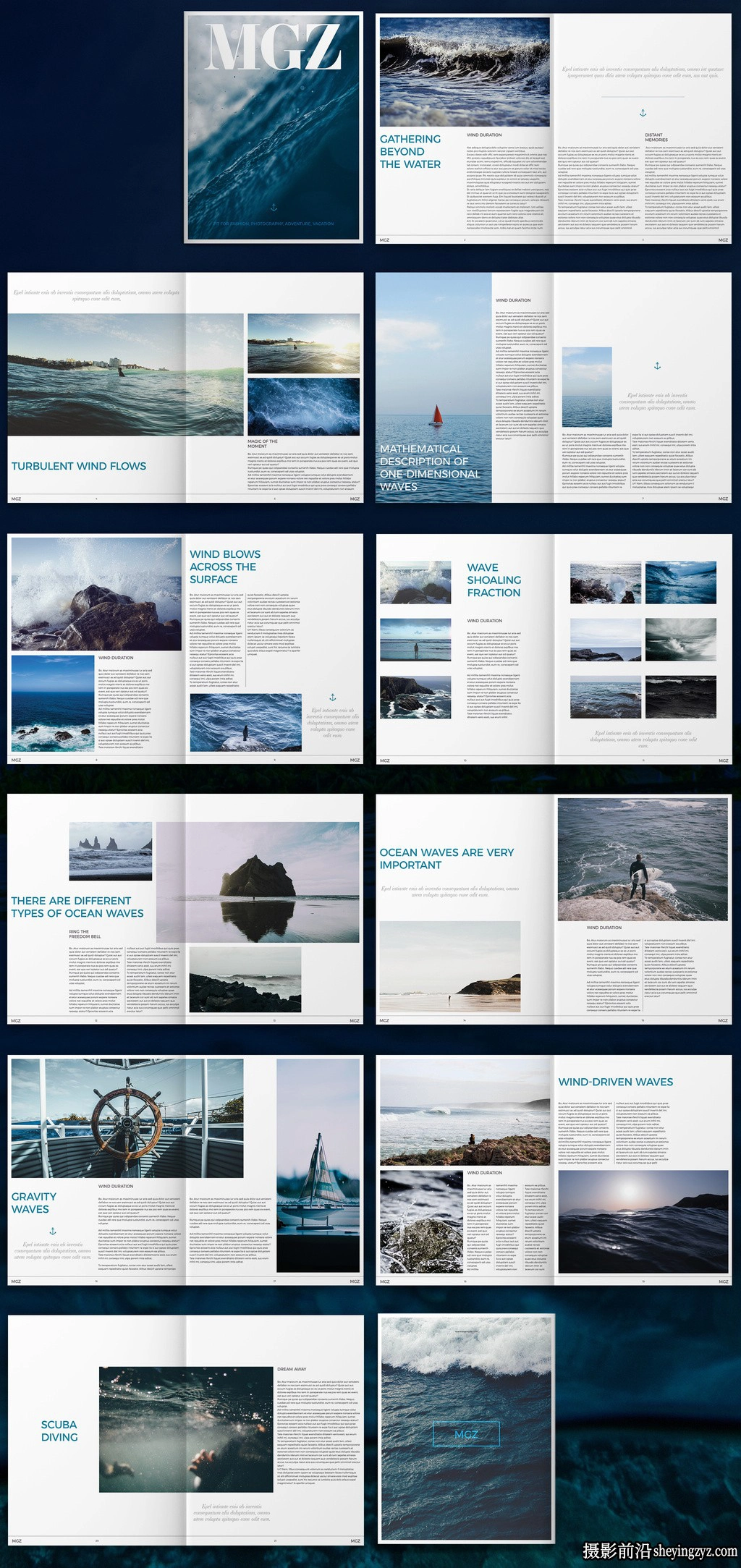Select the 'Gathering Beyond the Water' headline

(x=410, y=151)
